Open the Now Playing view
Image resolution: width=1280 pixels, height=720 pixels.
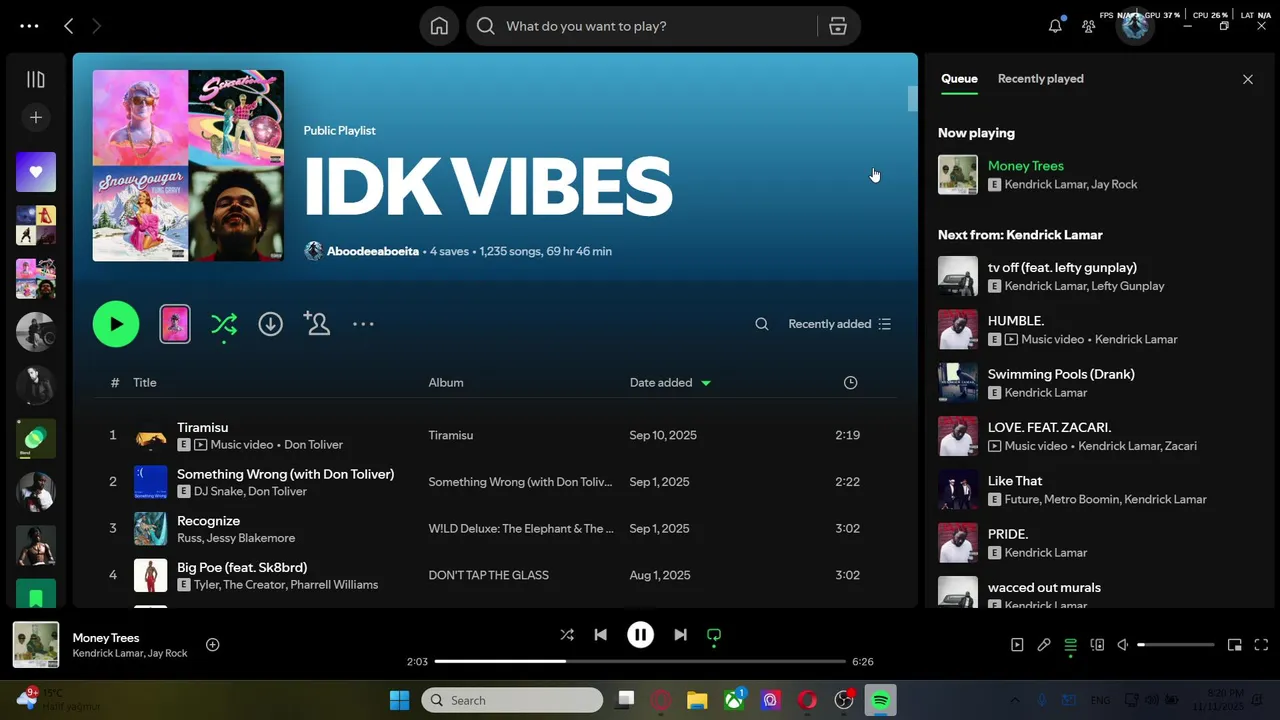tap(1017, 645)
